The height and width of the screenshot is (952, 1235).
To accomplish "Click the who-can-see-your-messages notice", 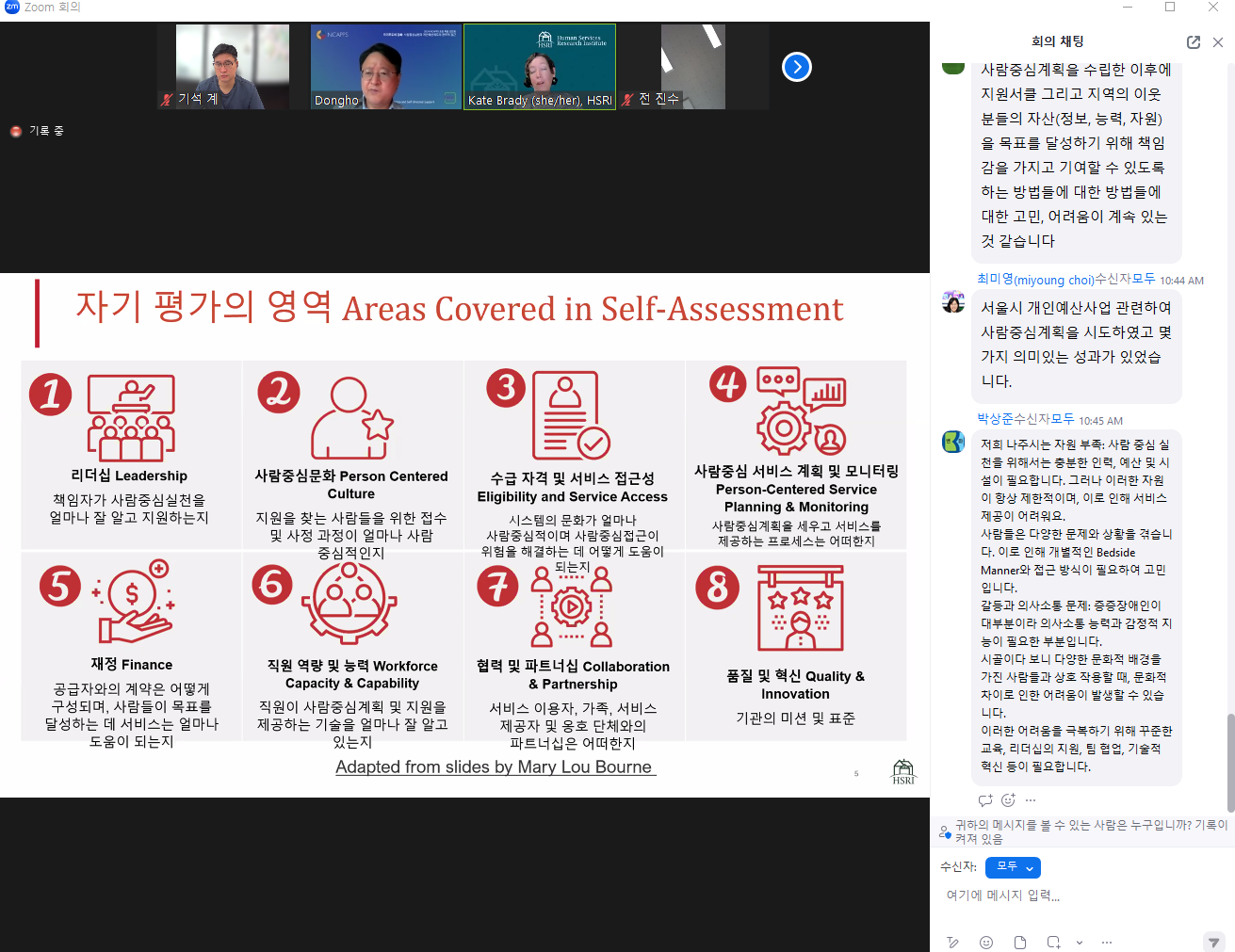I will point(1090,831).
